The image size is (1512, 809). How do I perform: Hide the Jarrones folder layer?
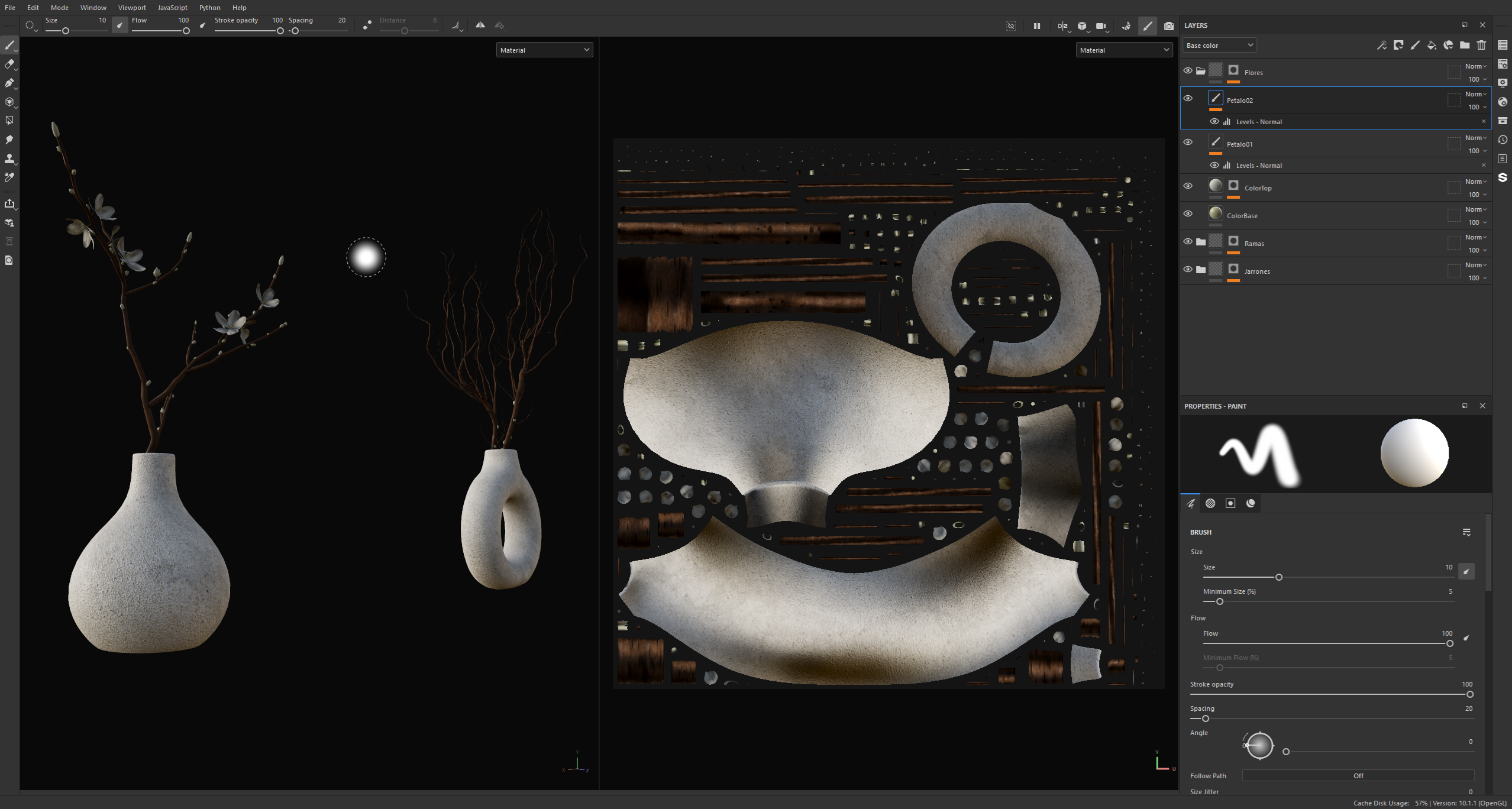pos(1188,270)
